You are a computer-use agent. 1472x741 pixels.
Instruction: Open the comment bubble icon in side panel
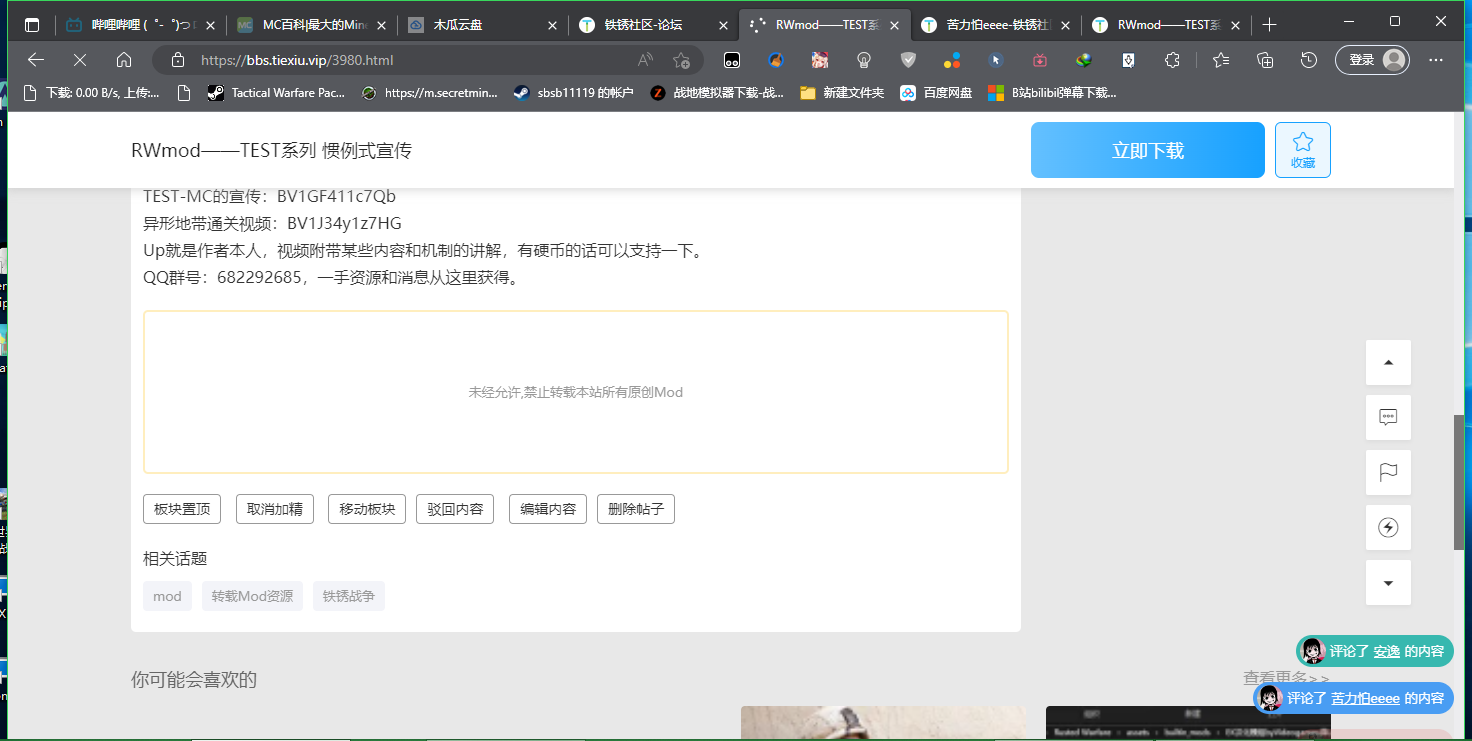coord(1388,418)
